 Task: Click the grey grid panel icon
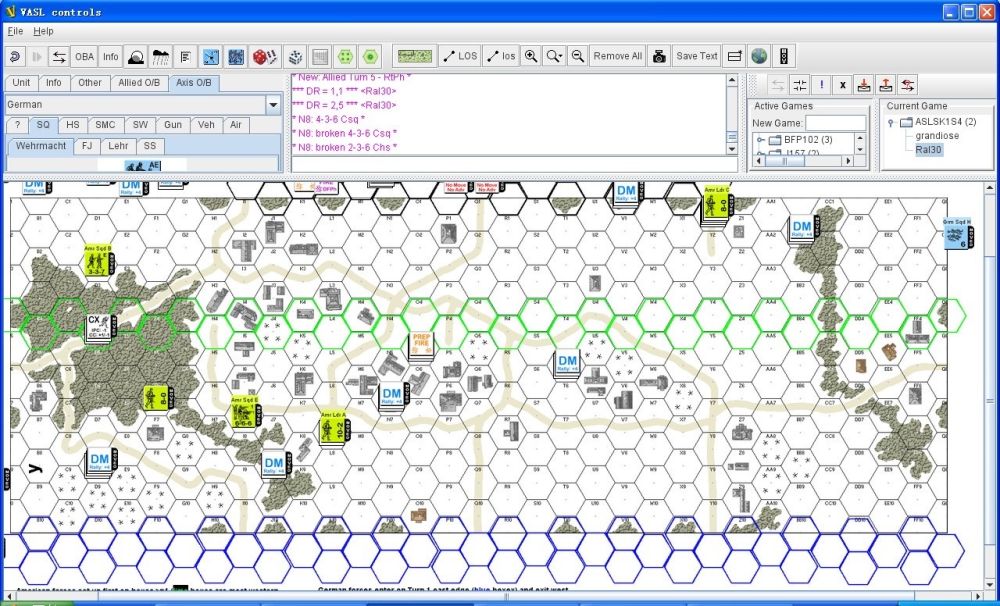[x=320, y=57]
